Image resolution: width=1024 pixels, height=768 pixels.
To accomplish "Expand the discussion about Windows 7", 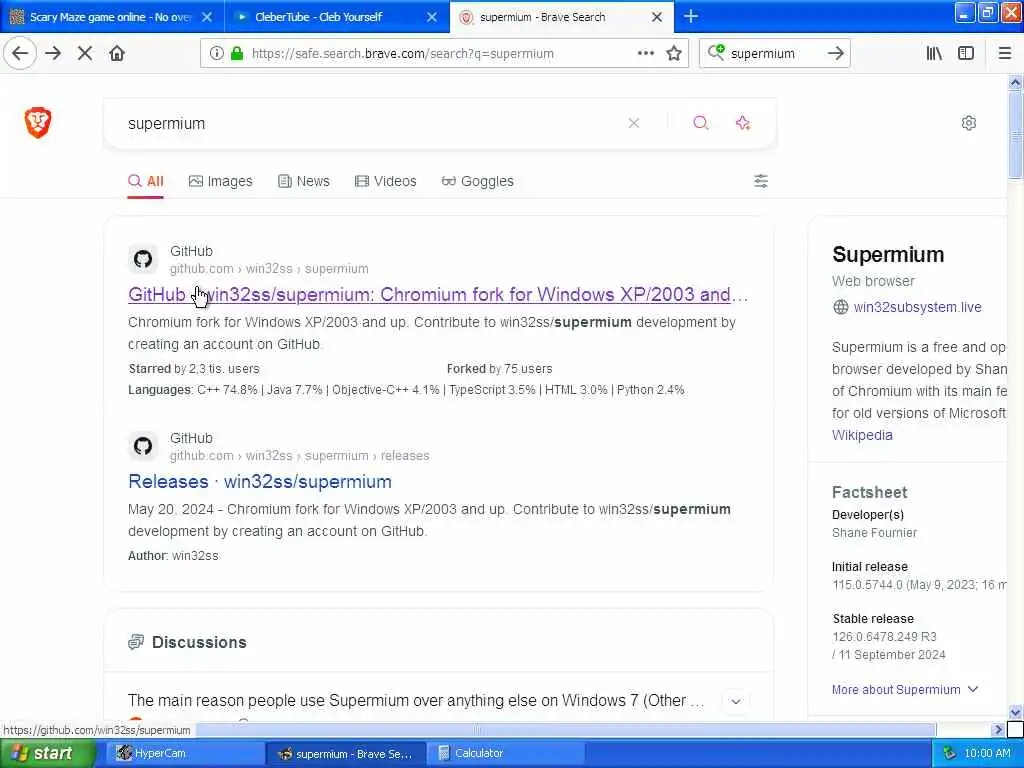I will point(735,701).
